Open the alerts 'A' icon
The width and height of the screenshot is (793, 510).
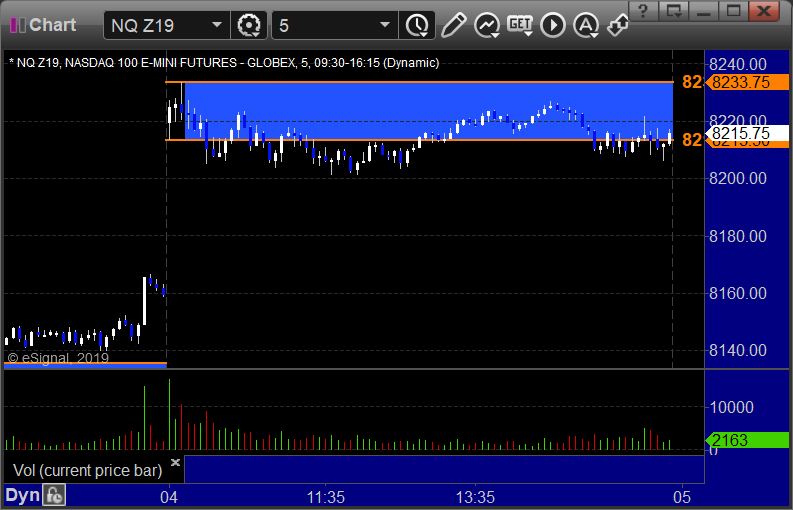point(586,25)
